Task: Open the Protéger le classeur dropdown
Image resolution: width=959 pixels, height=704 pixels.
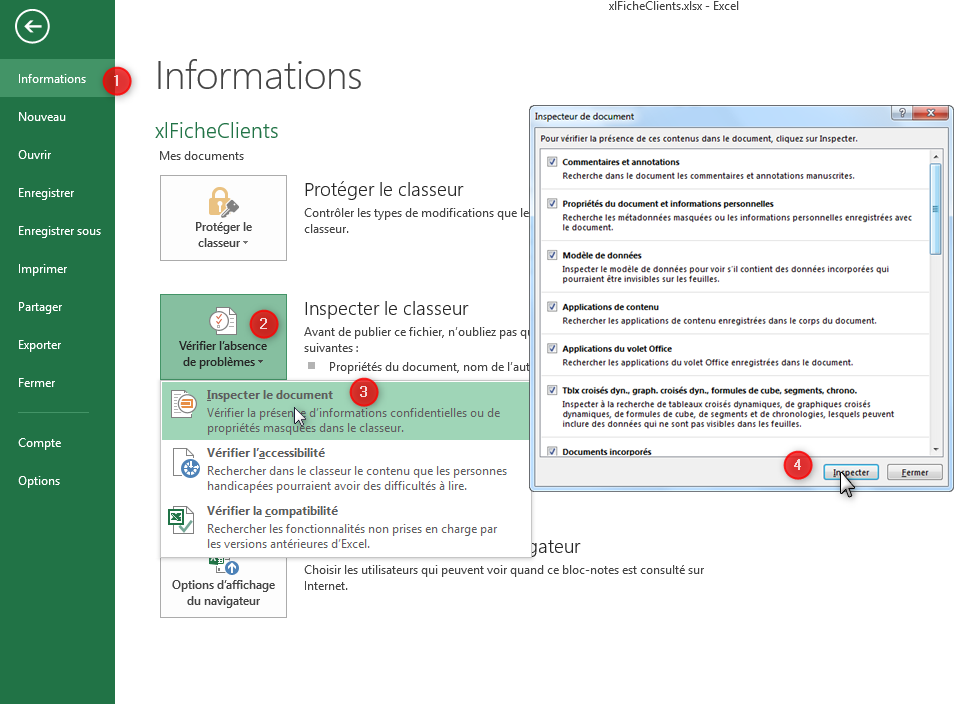Action: coord(223,218)
